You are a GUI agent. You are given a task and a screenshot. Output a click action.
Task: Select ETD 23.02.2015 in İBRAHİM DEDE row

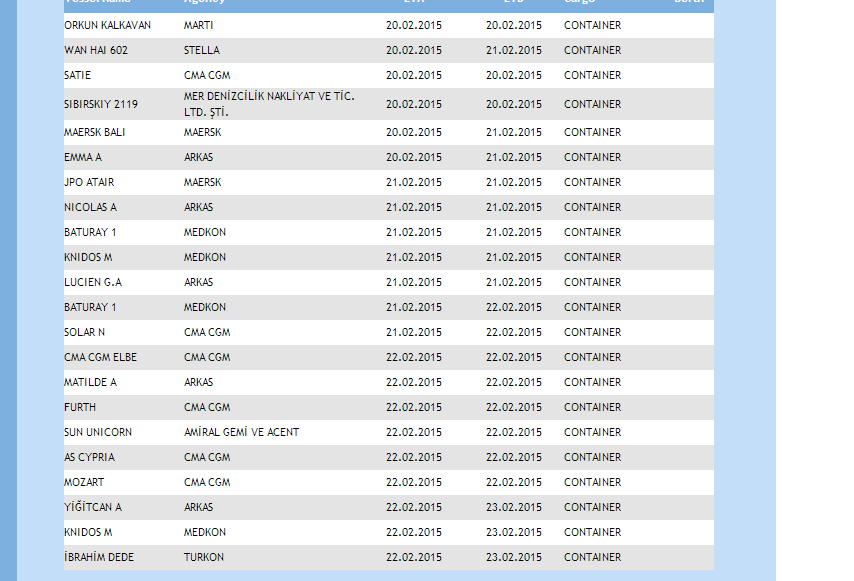point(514,558)
